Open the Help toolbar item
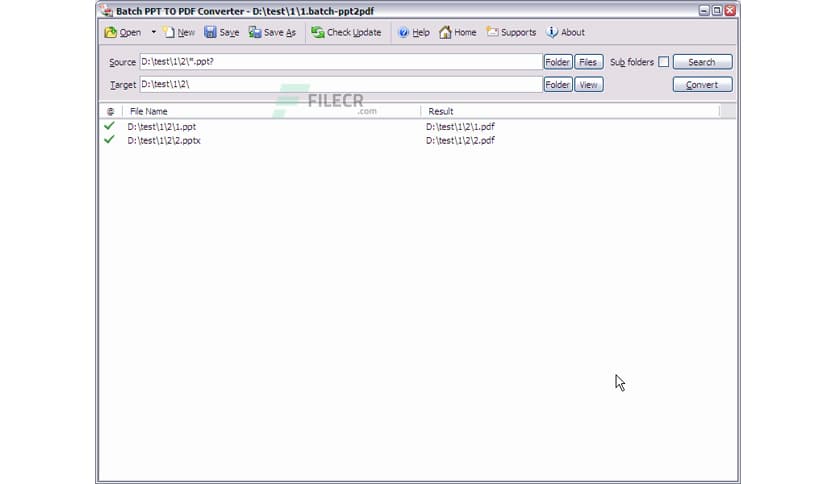This screenshot has height=484, width=836. point(414,33)
